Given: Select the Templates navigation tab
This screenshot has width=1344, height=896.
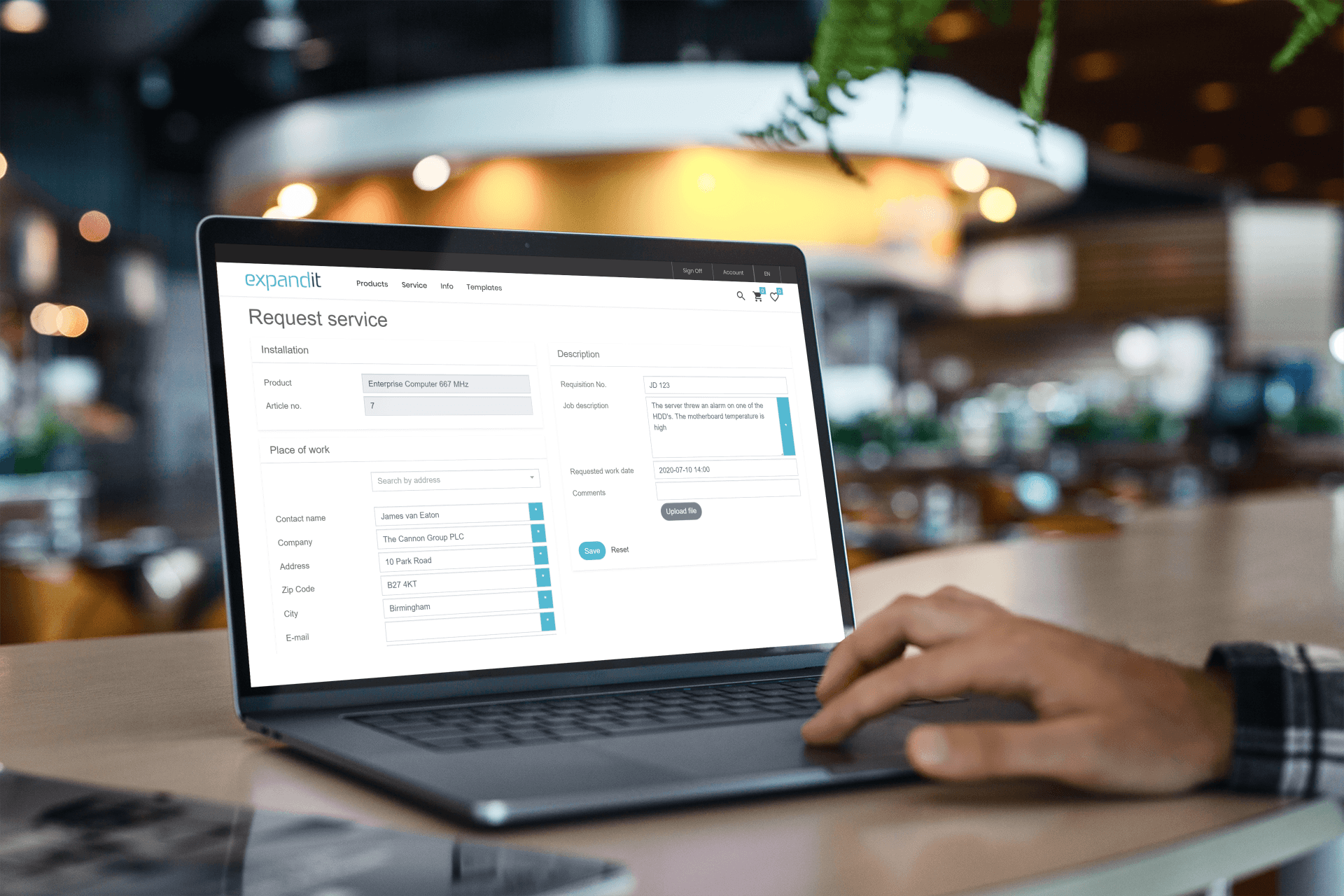Looking at the screenshot, I should tap(484, 287).
